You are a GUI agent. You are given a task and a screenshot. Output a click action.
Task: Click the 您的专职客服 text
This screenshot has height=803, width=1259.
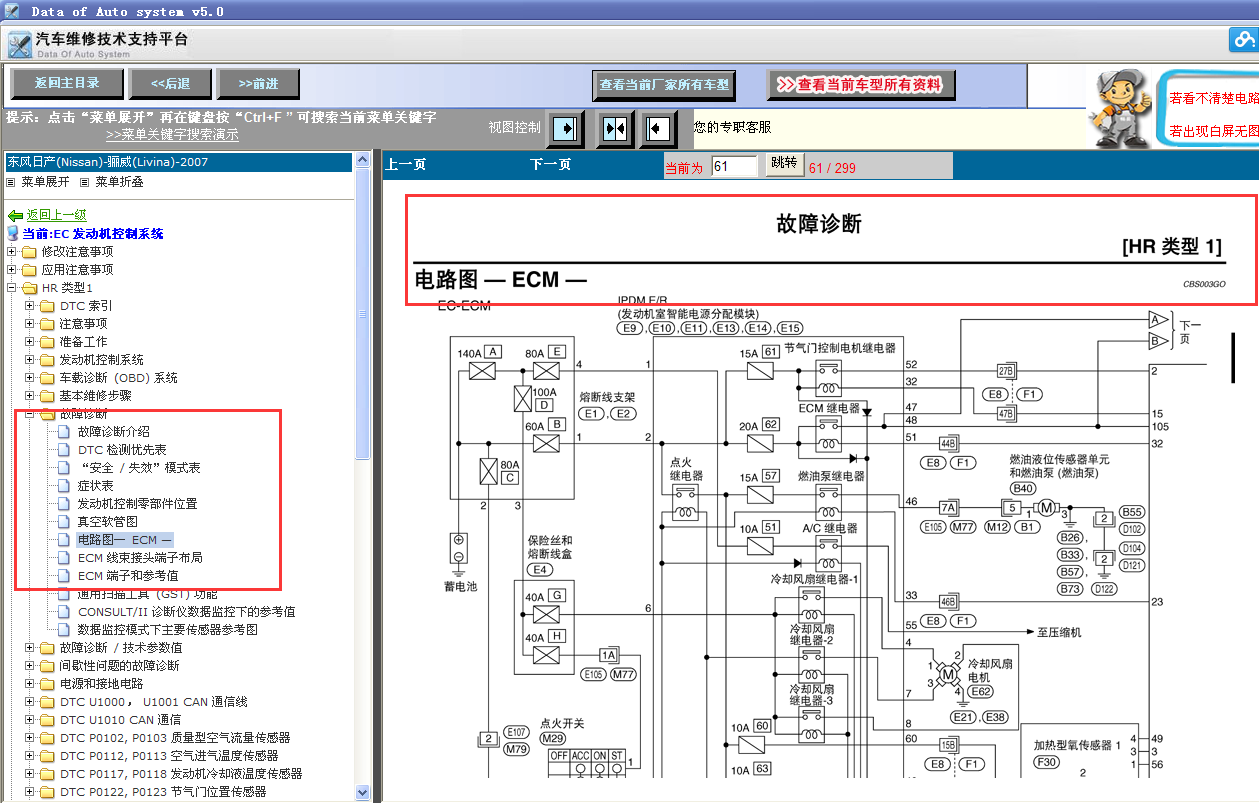(x=733, y=127)
